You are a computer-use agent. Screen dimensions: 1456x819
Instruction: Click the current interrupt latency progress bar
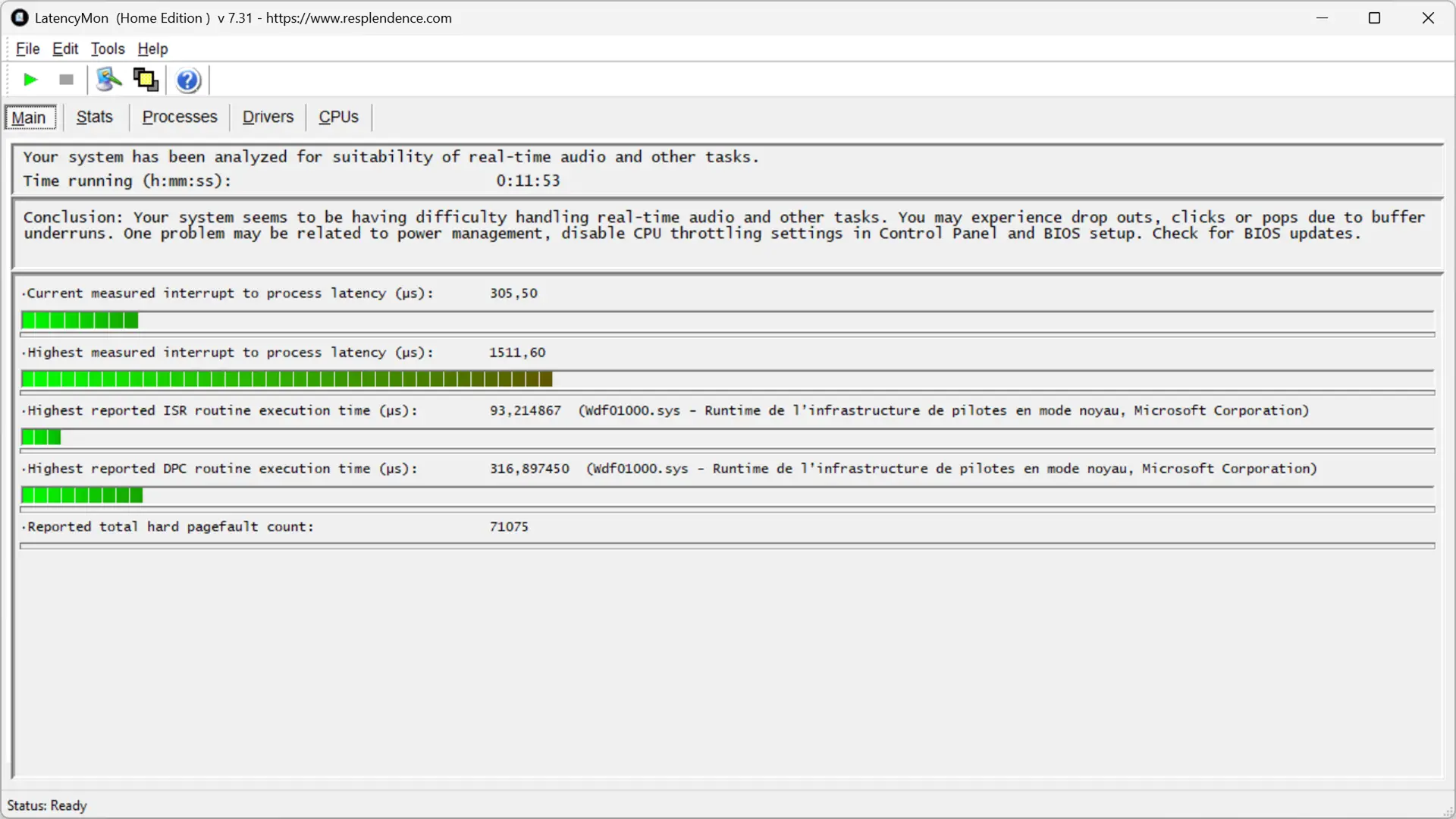tap(727, 321)
